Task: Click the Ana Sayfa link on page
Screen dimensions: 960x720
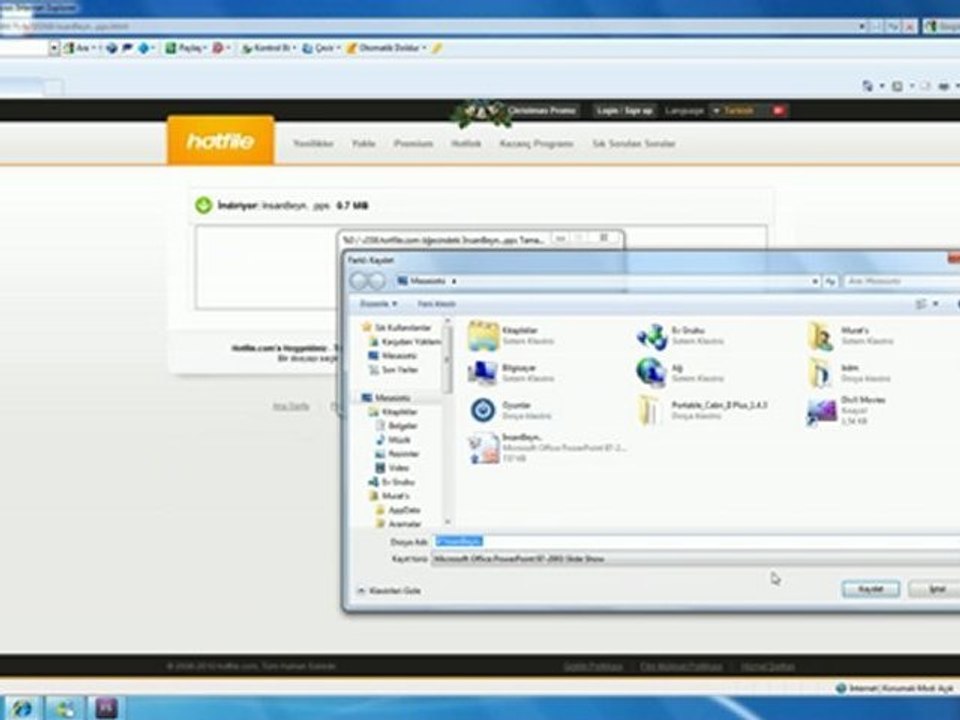Action: 291,407
